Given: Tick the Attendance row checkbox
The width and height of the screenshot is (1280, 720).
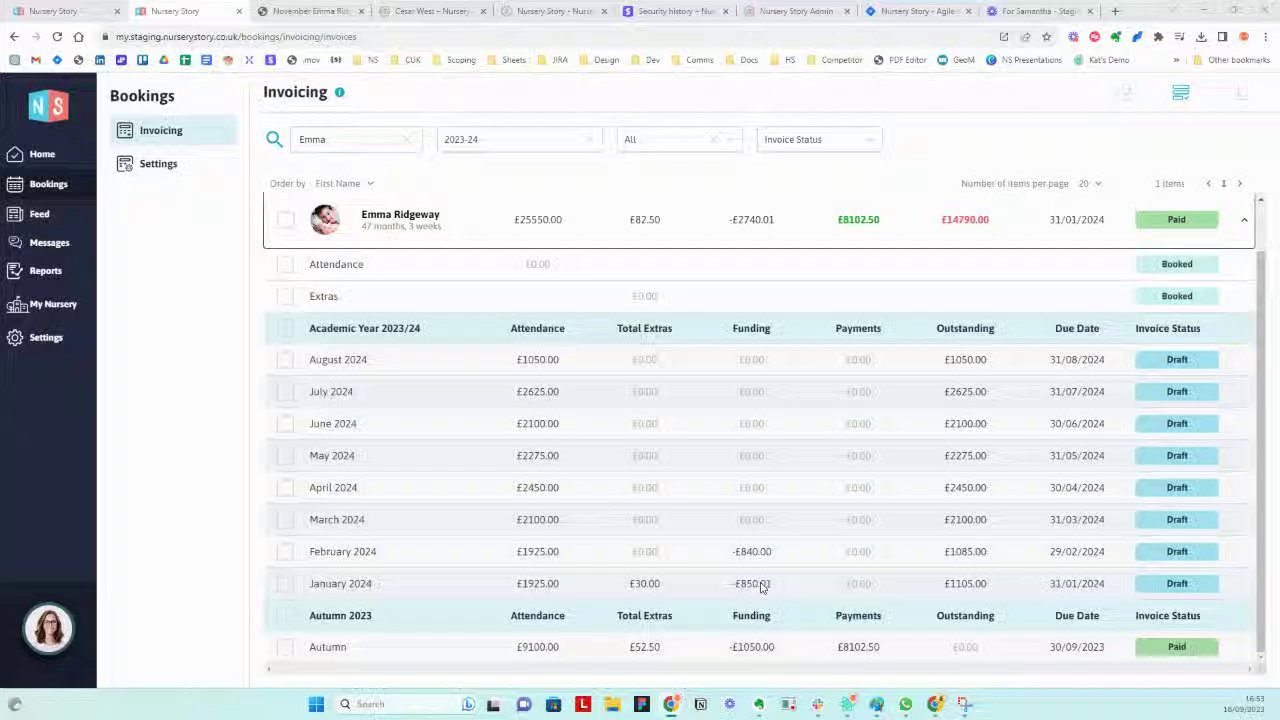Looking at the screenshot, I should click(x=286, y=264).
